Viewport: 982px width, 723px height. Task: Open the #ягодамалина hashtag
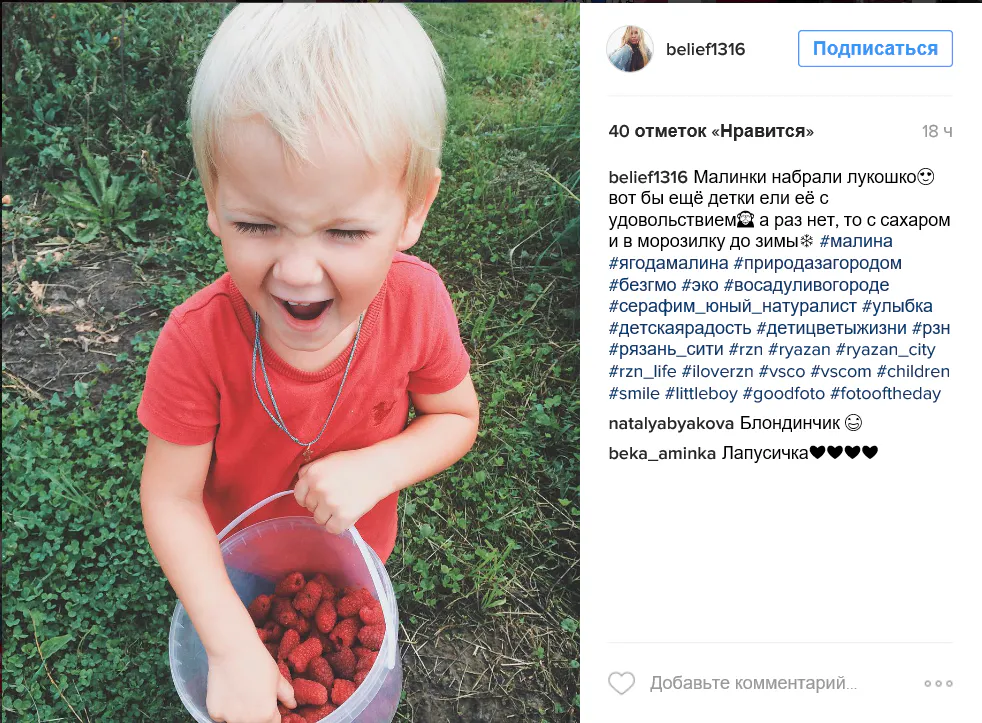point(668,263)
